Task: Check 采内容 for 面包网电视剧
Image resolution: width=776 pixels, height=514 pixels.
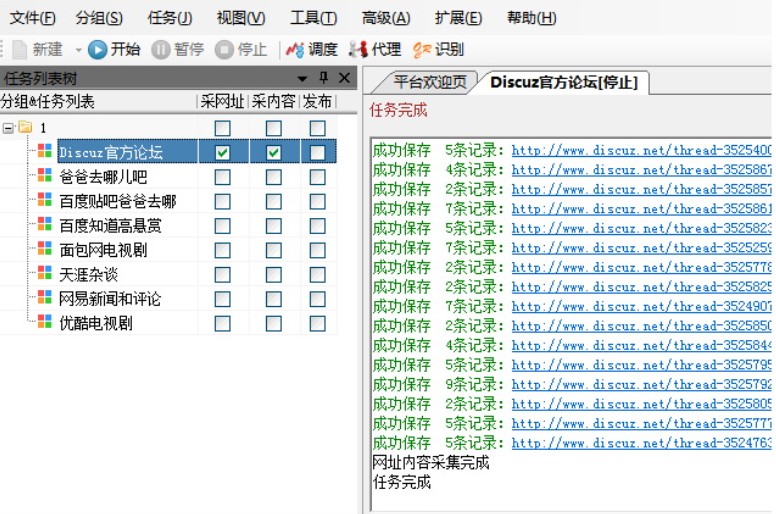Action: 274,250
